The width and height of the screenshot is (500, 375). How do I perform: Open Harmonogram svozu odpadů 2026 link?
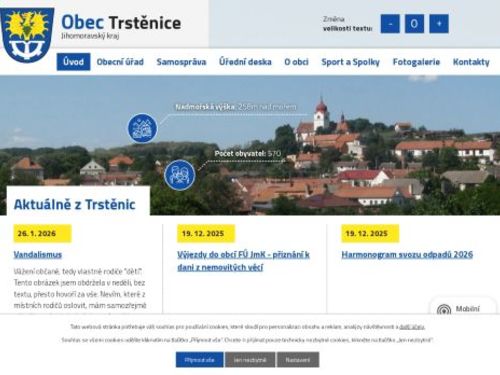pyautogui.click(x=407, y=255)
